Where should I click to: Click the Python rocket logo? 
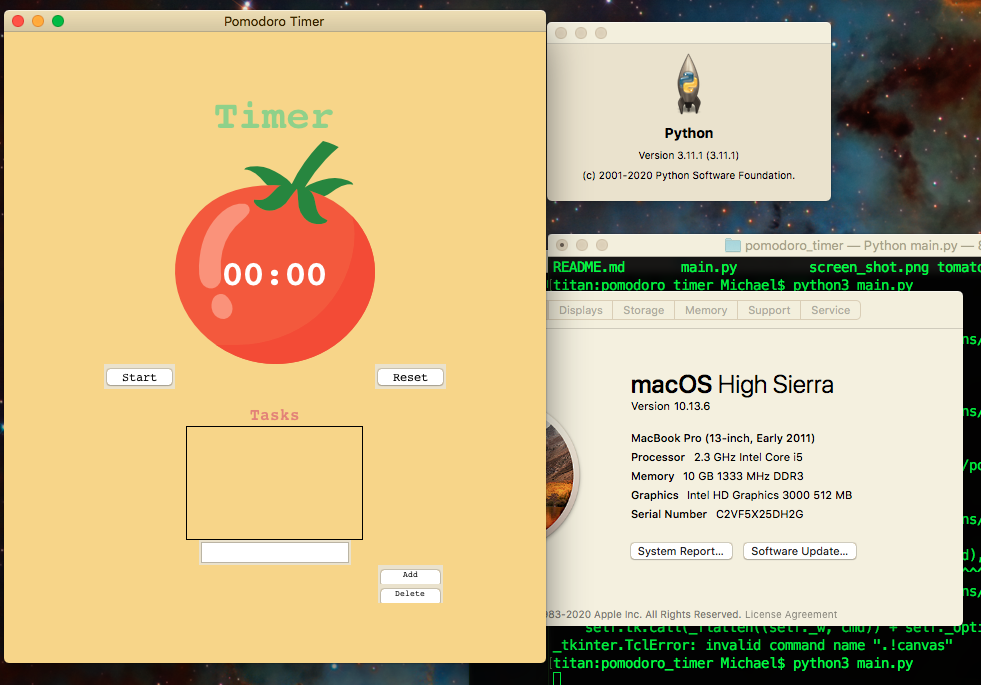688,80
